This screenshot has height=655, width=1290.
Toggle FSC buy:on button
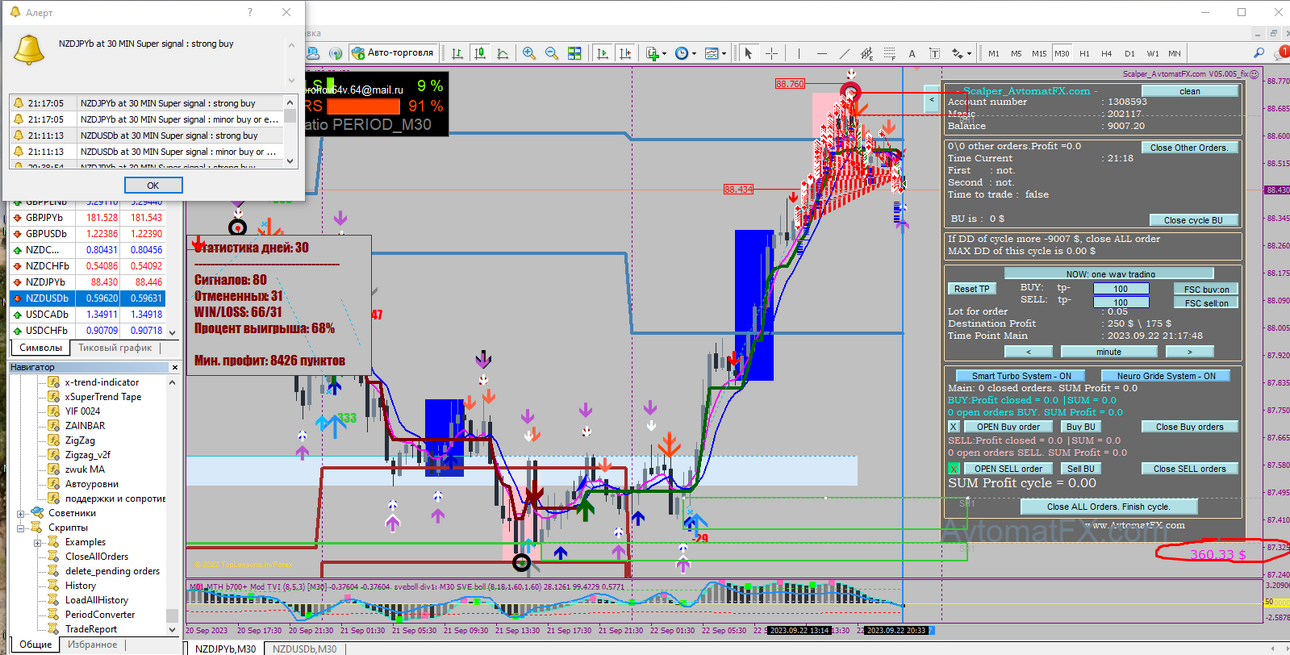[1205, 289]
